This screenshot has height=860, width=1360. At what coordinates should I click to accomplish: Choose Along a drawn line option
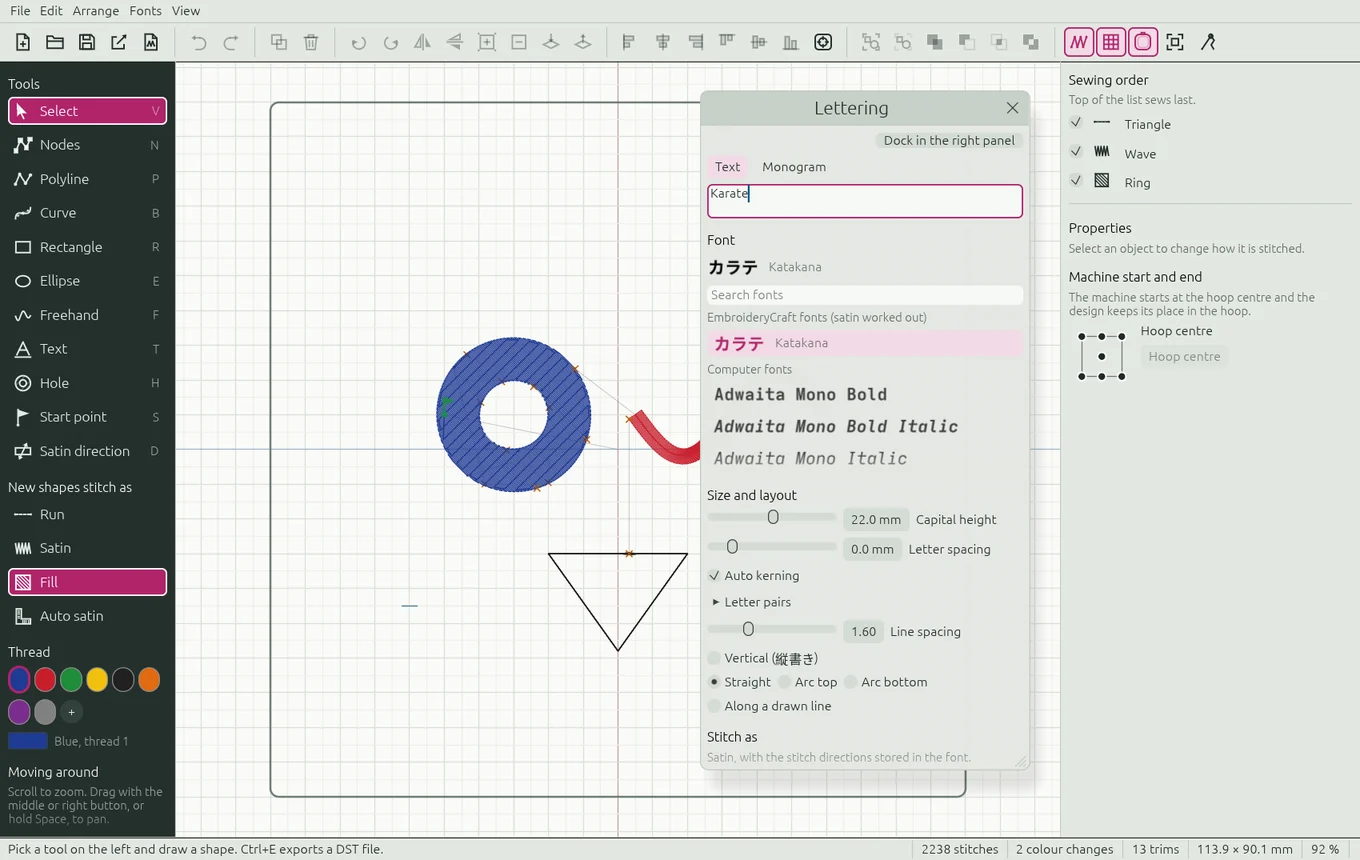click(714, 706)
